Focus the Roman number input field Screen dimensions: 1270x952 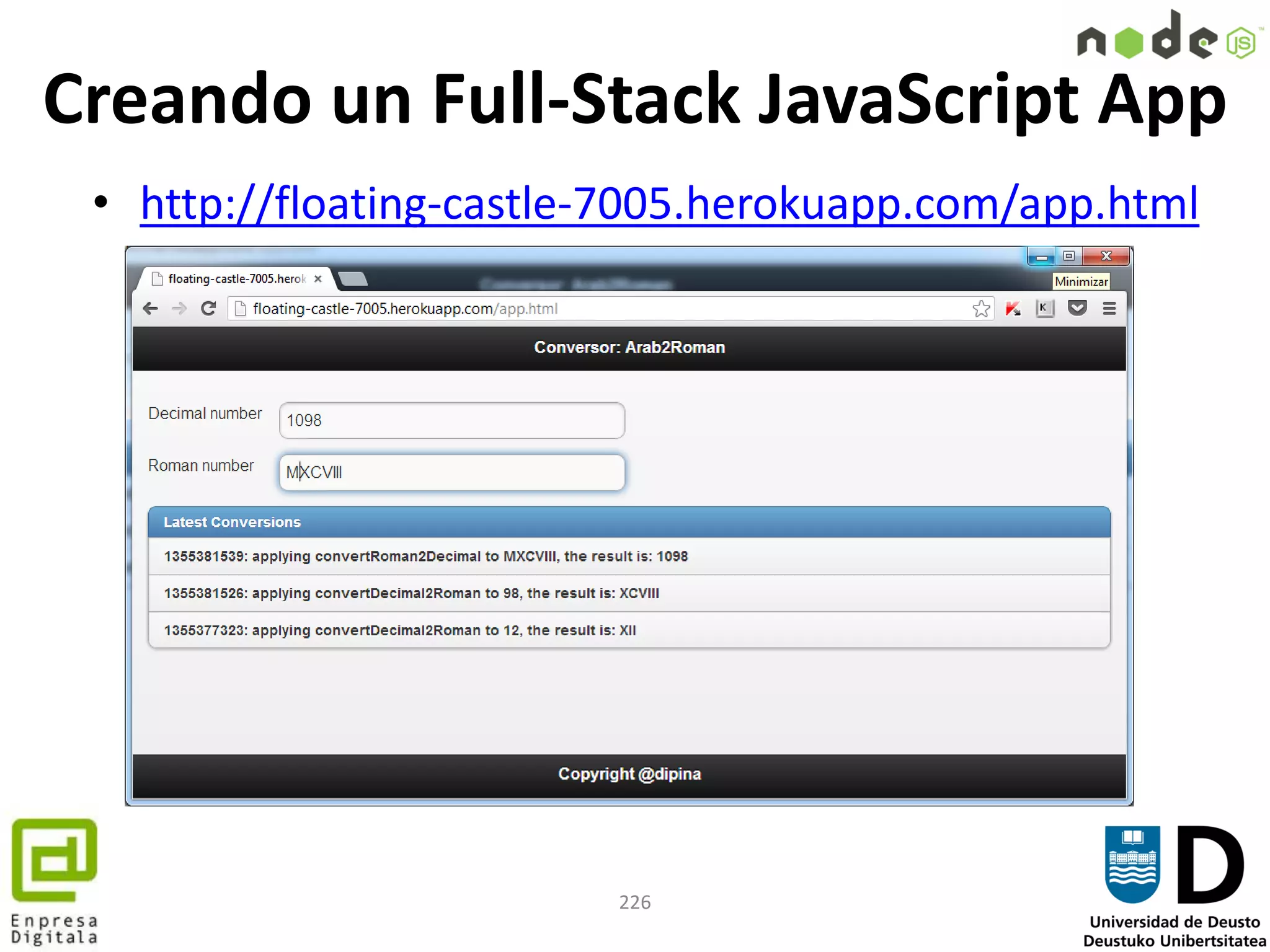[x=452, y=472]
